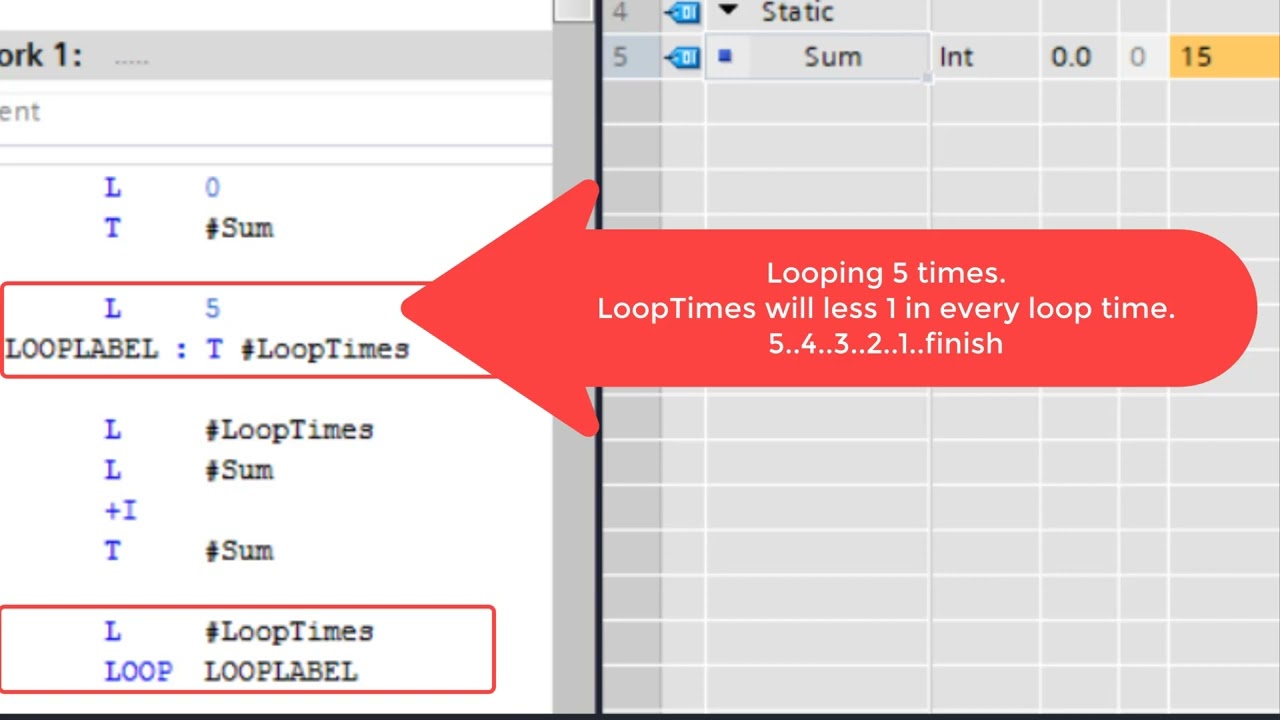Click the L #LoopTimes line below LOOPLABEL

coord(238,430)
